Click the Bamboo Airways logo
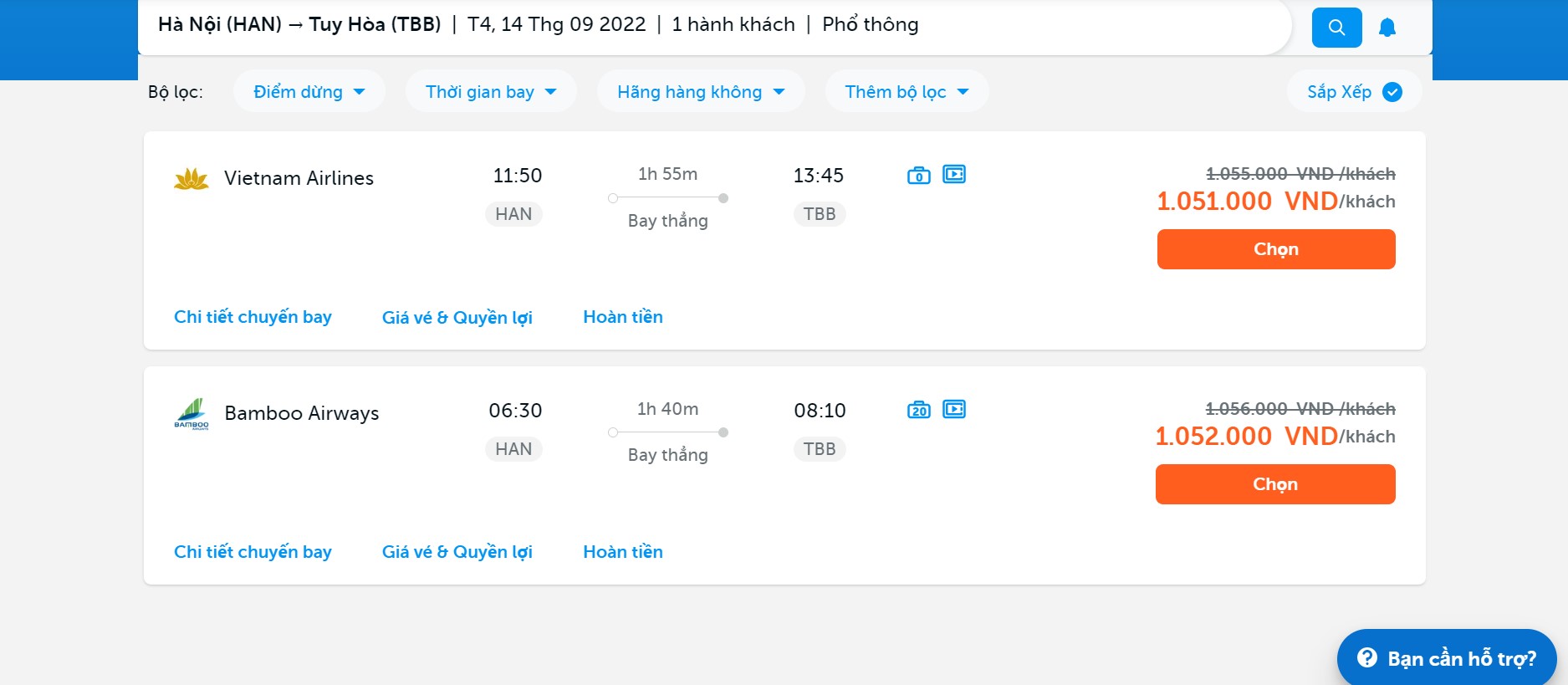 coord(192,413)
